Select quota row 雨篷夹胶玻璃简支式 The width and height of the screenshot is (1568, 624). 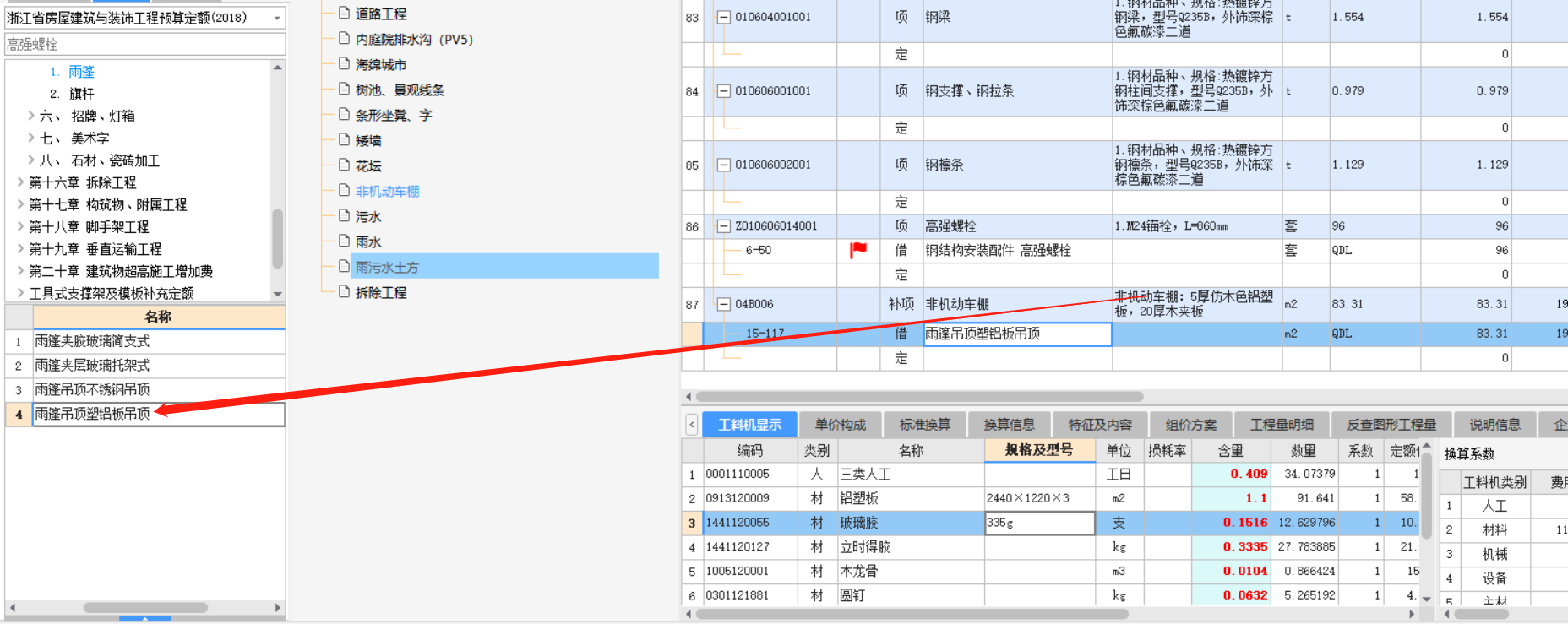(159, 341)
